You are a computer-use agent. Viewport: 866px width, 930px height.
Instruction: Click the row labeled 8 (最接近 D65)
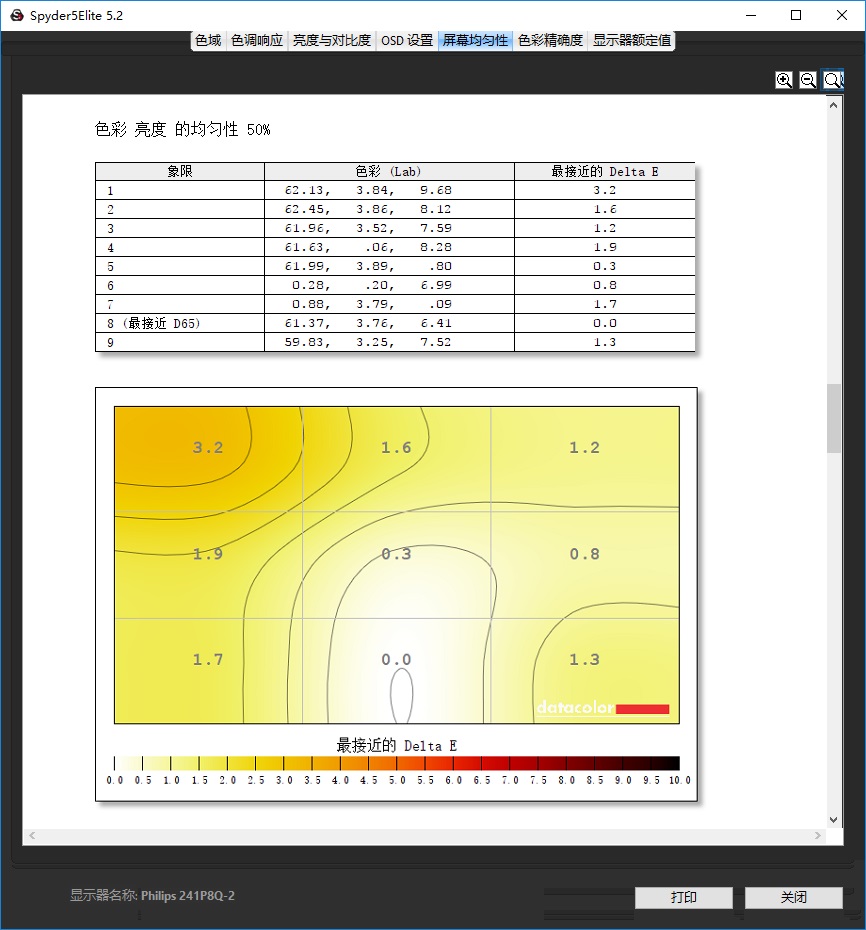coord(395,323)
